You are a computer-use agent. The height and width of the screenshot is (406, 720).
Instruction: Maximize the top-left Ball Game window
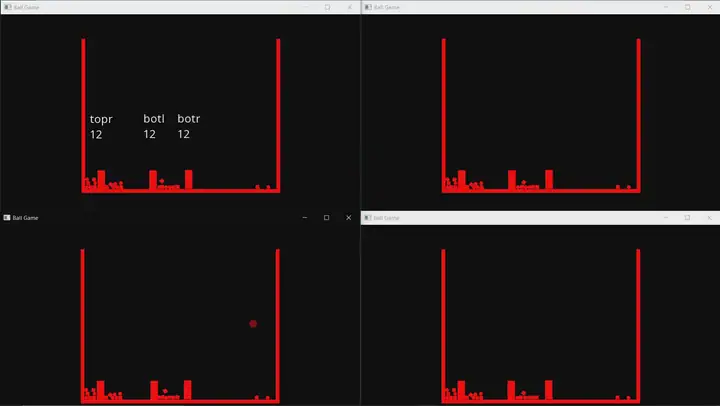coord(327,7)
